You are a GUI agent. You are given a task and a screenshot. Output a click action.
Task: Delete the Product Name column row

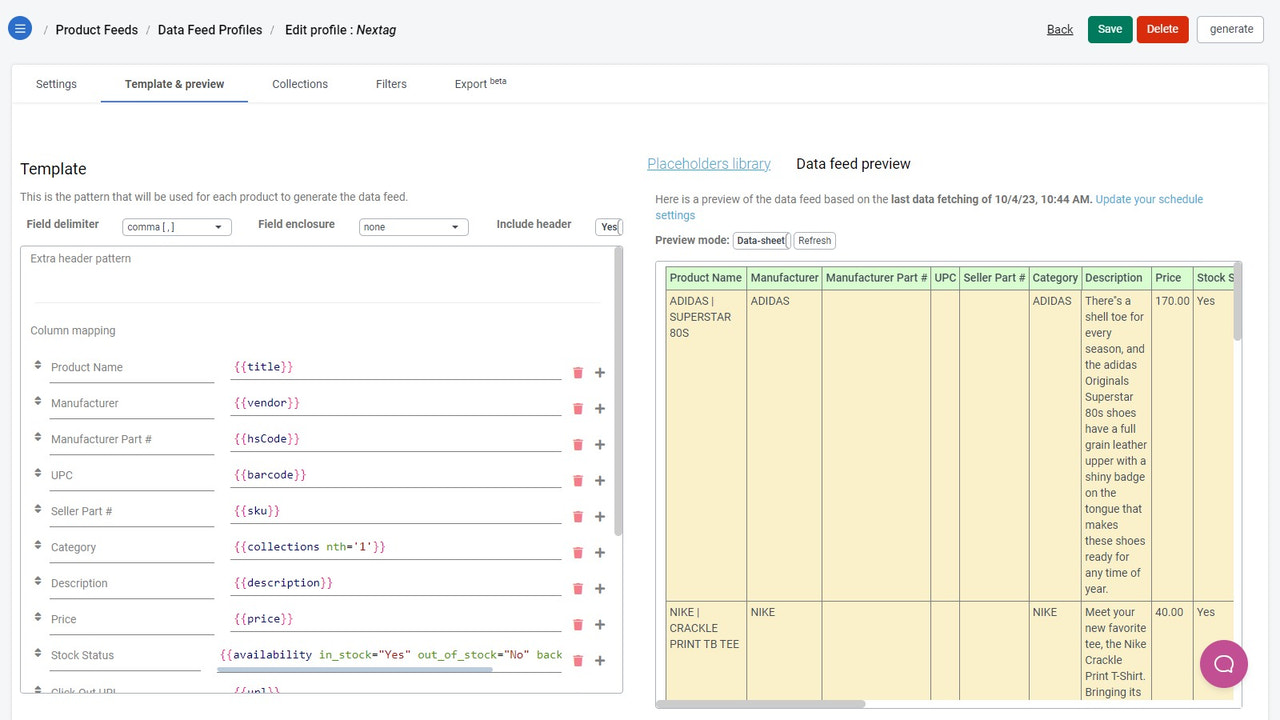tap(578, 373)
